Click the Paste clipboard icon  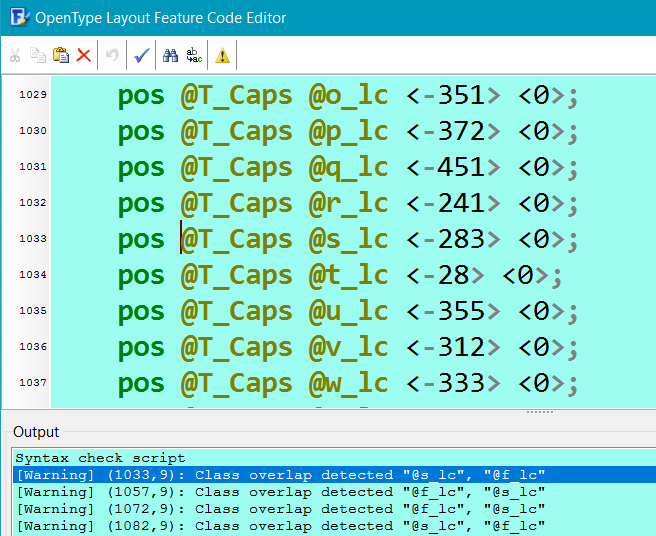[x=61, y=55]
